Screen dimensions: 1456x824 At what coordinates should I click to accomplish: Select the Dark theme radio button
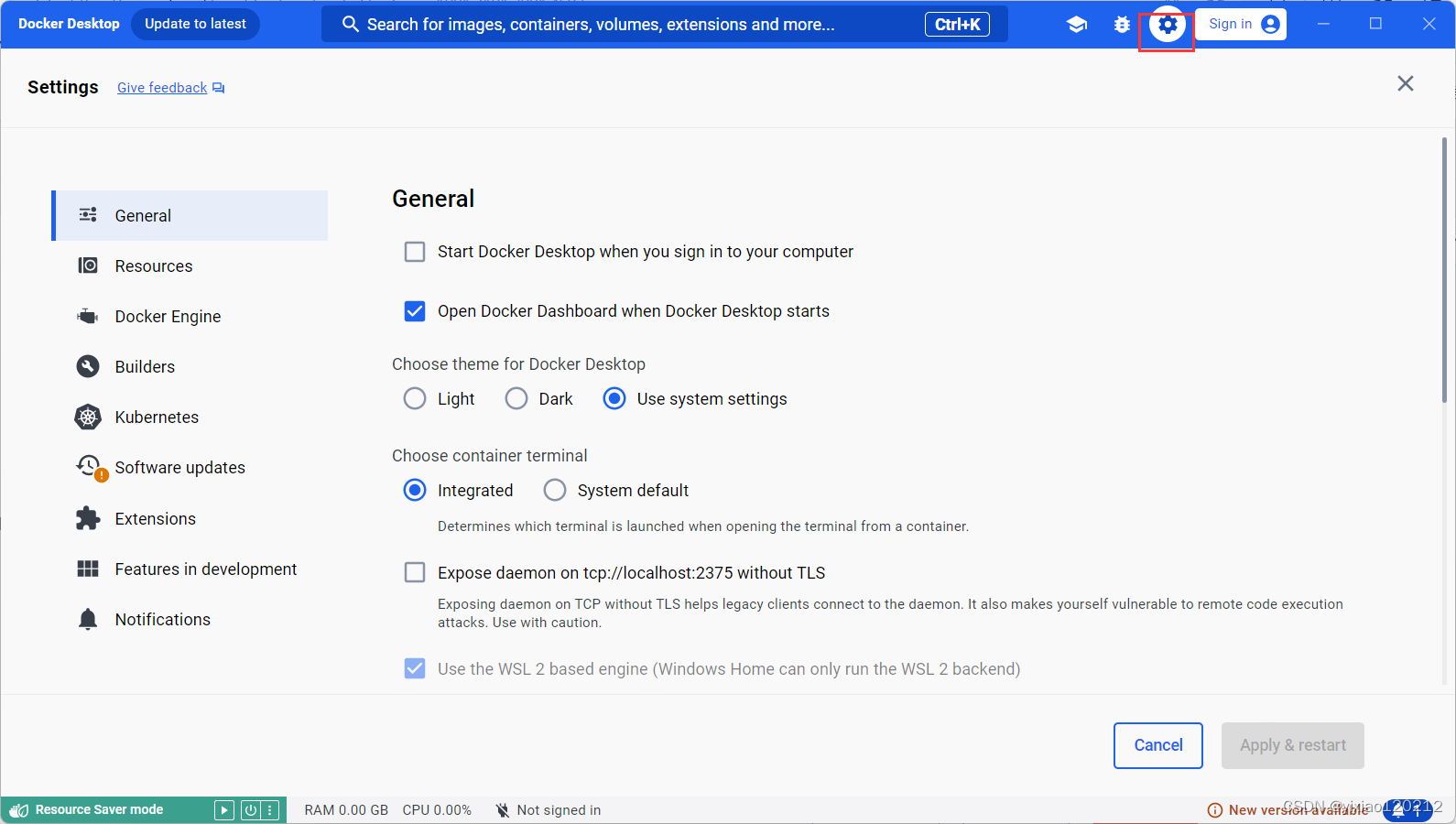516,398
